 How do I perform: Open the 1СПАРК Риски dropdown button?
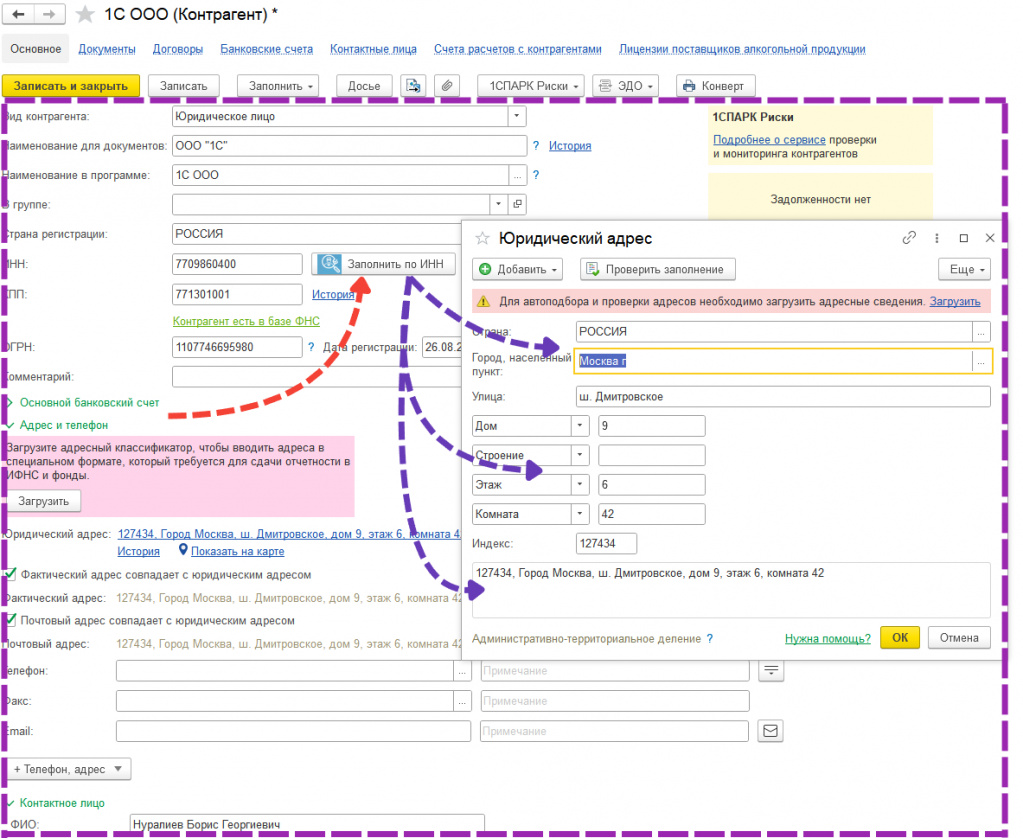tap(531, 85)
